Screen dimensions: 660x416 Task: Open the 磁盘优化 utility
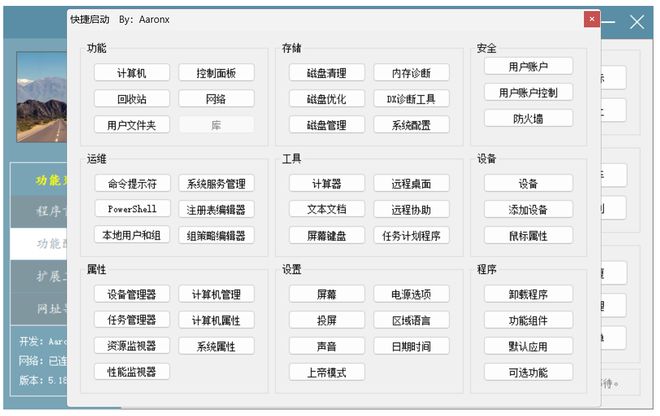(327, 99)
